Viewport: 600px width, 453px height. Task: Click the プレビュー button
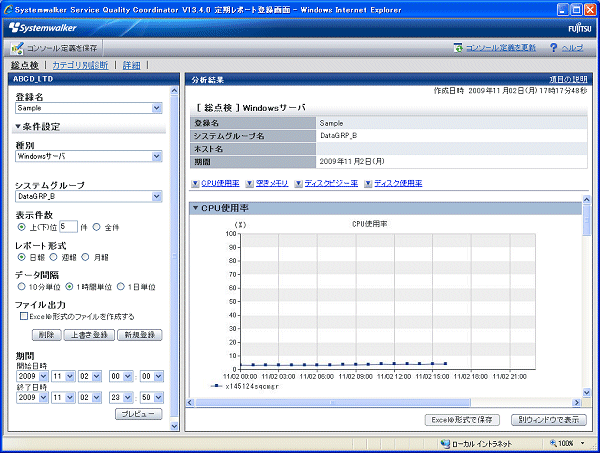click(x=139, y=414)
